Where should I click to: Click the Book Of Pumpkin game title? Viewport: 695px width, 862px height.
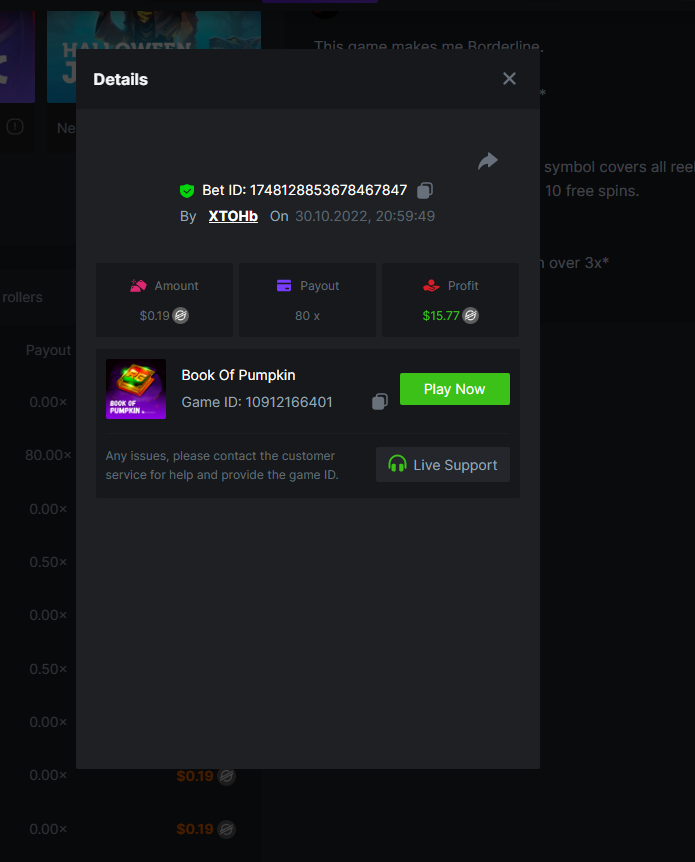[x=238, y=375]
